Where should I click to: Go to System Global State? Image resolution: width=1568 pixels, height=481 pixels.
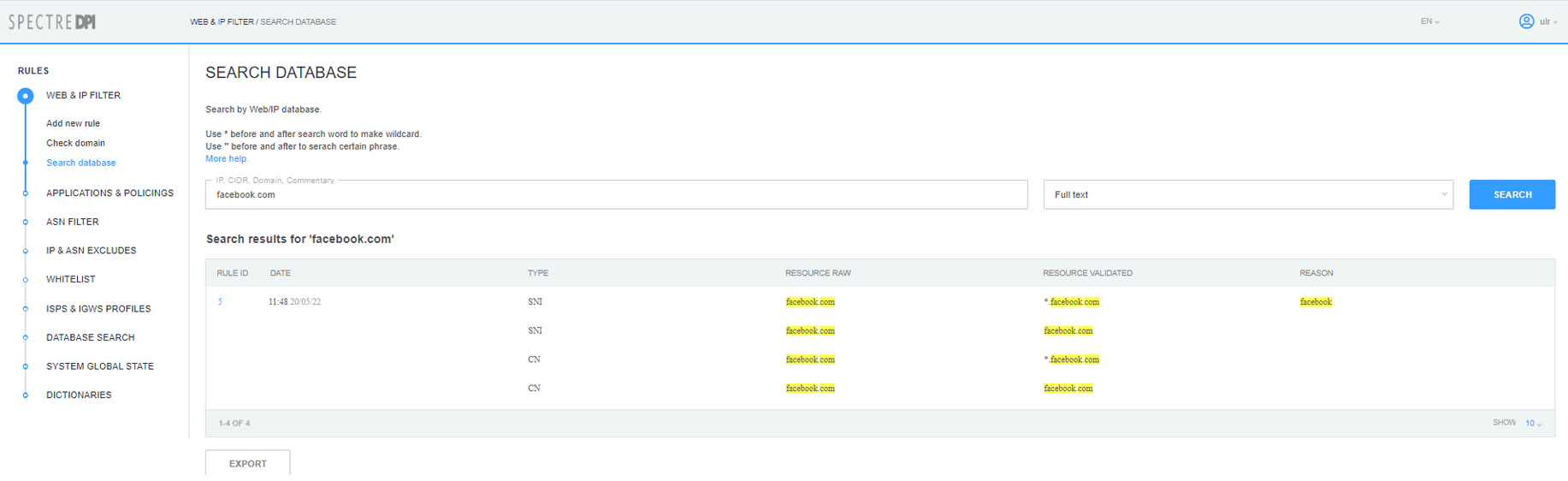(x=99, y=366)
